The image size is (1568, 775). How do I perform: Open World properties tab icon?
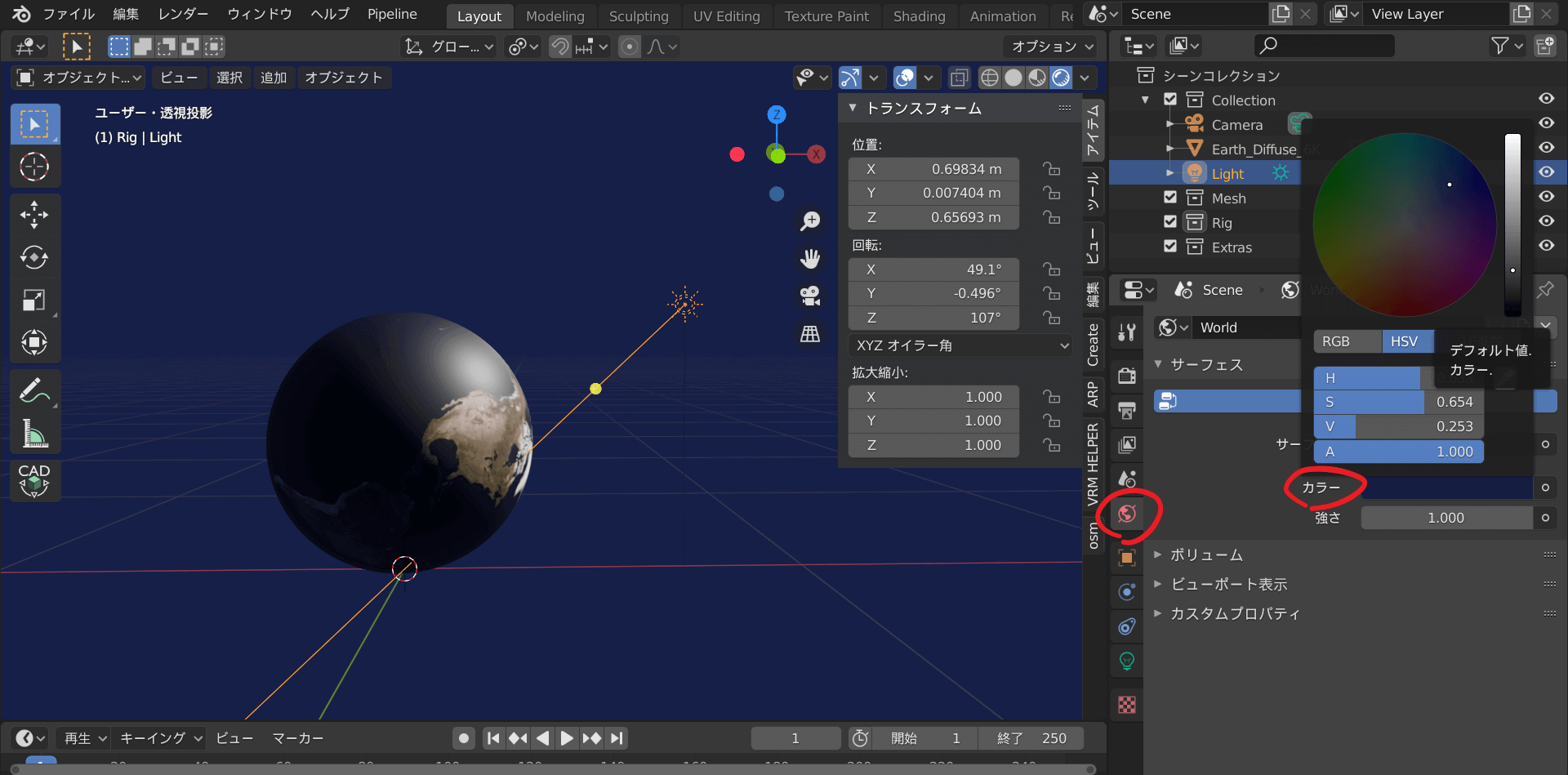[1127, 514]
